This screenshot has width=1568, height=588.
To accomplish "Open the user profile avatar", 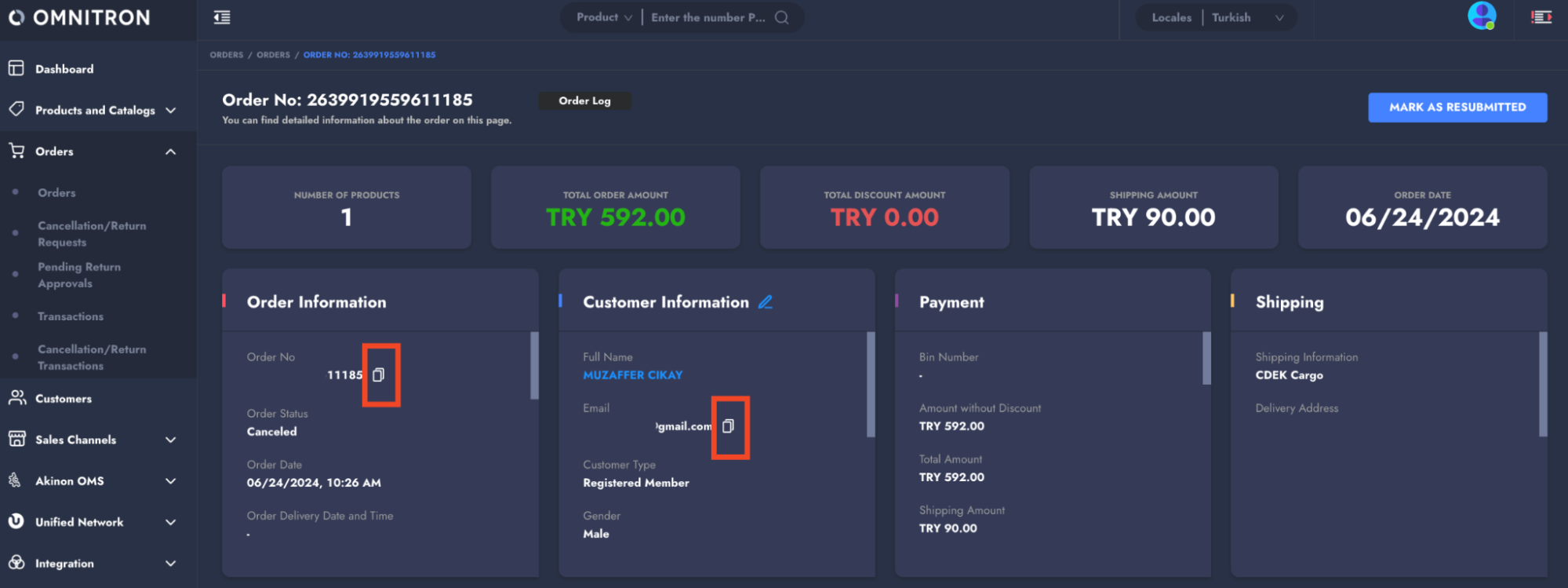I will [x=1481, y=16].
